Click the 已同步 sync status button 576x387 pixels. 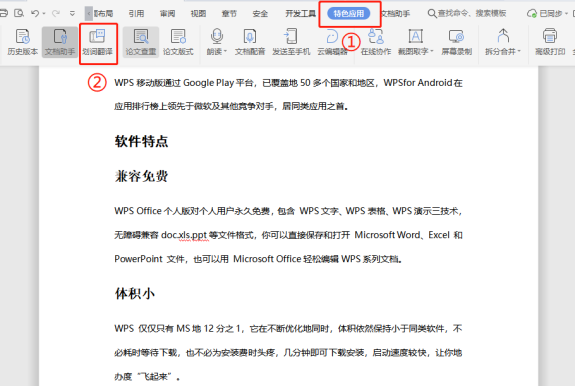pos(547,14)
